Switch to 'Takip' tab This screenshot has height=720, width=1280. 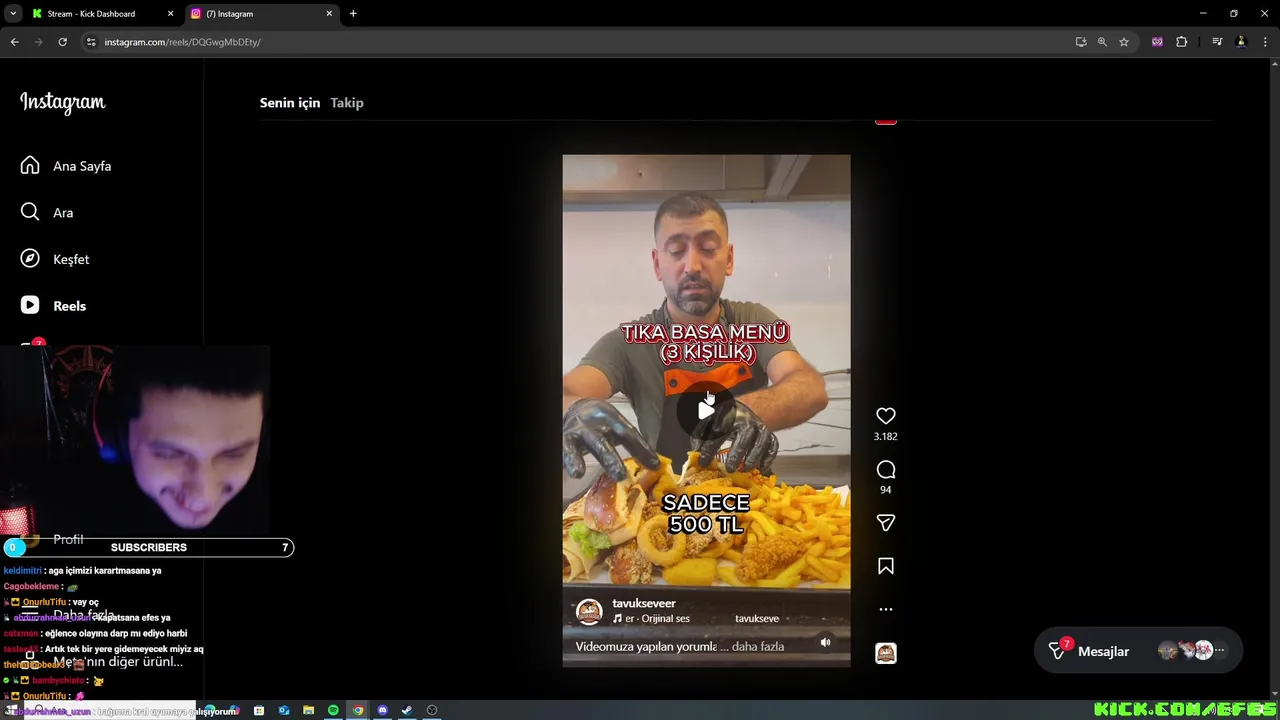(347, 103)
